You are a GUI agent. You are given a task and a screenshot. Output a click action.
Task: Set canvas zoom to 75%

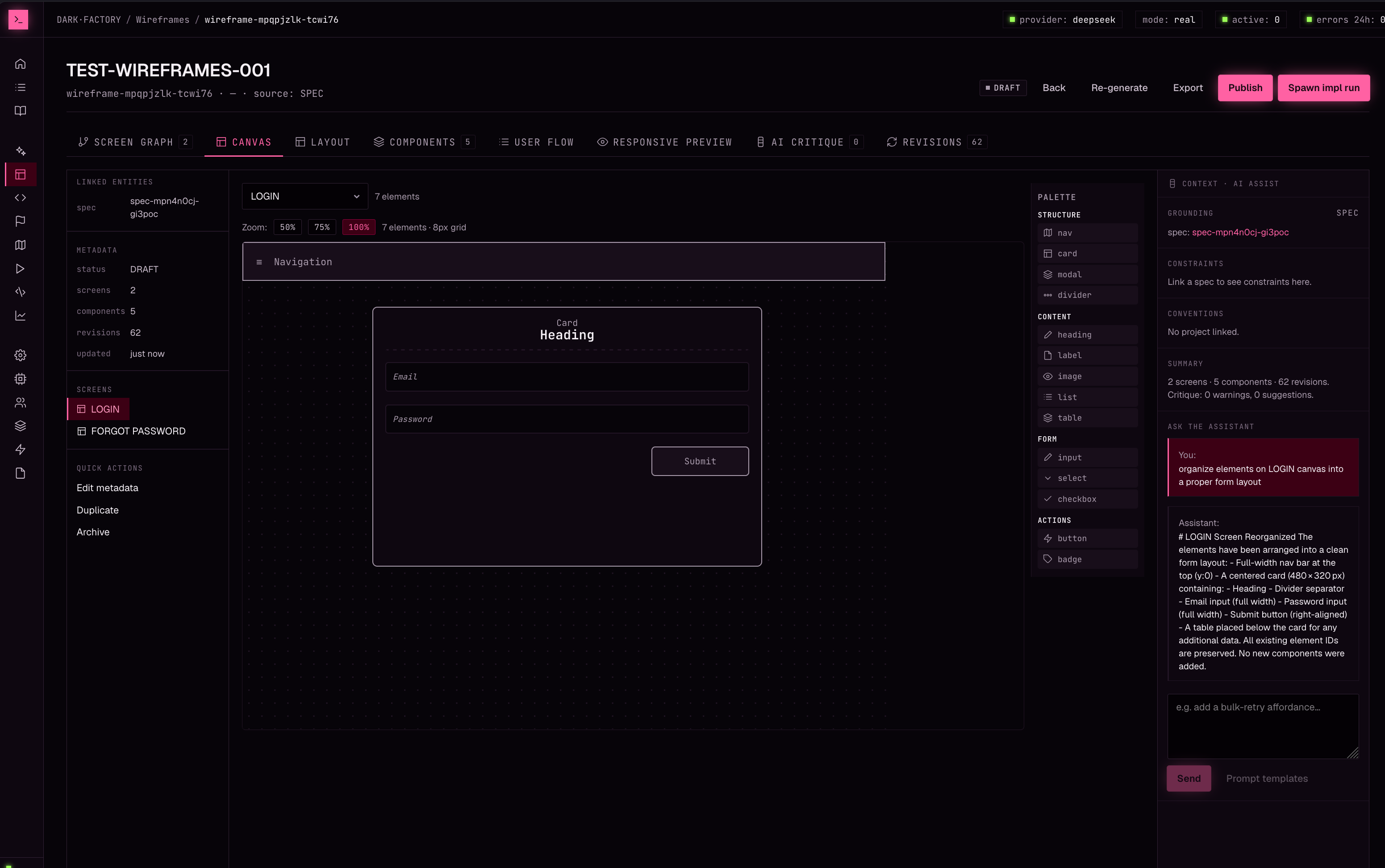point(322,227)
